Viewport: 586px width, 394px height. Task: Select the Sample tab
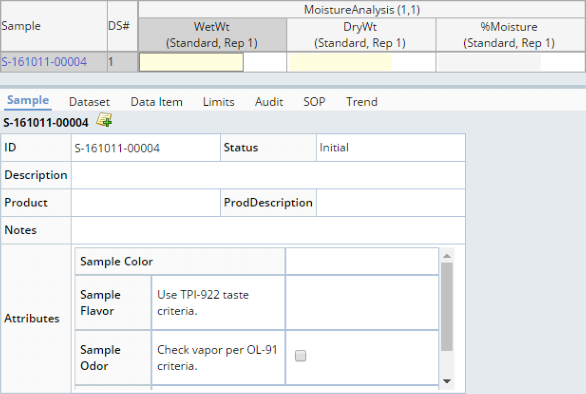click(28, 100)
